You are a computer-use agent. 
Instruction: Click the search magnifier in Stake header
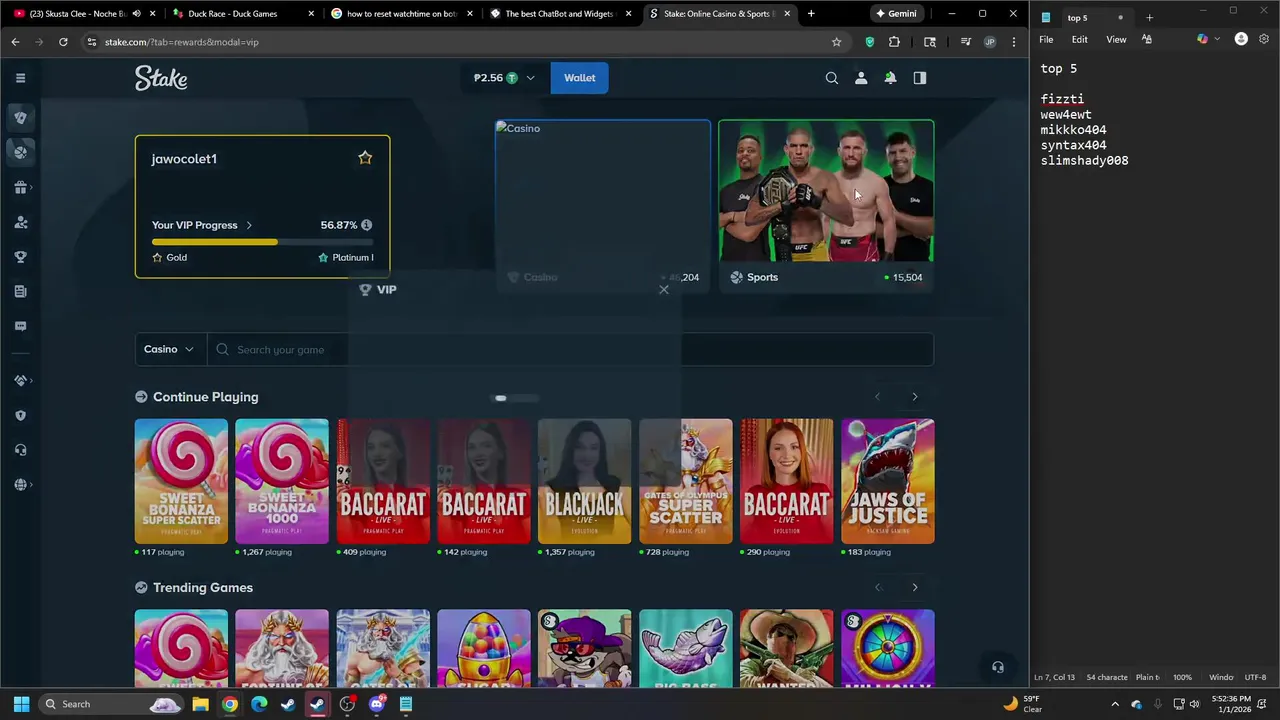tap(831, 78)
